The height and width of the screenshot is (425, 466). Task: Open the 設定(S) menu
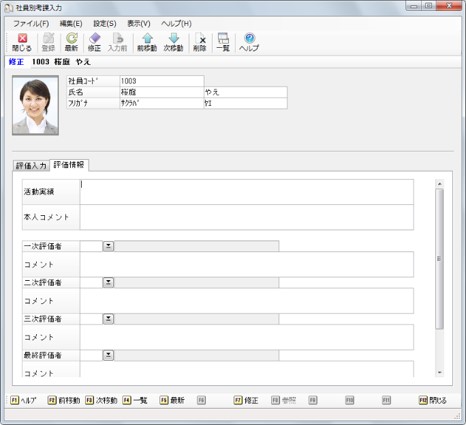[x=105, y=24]
